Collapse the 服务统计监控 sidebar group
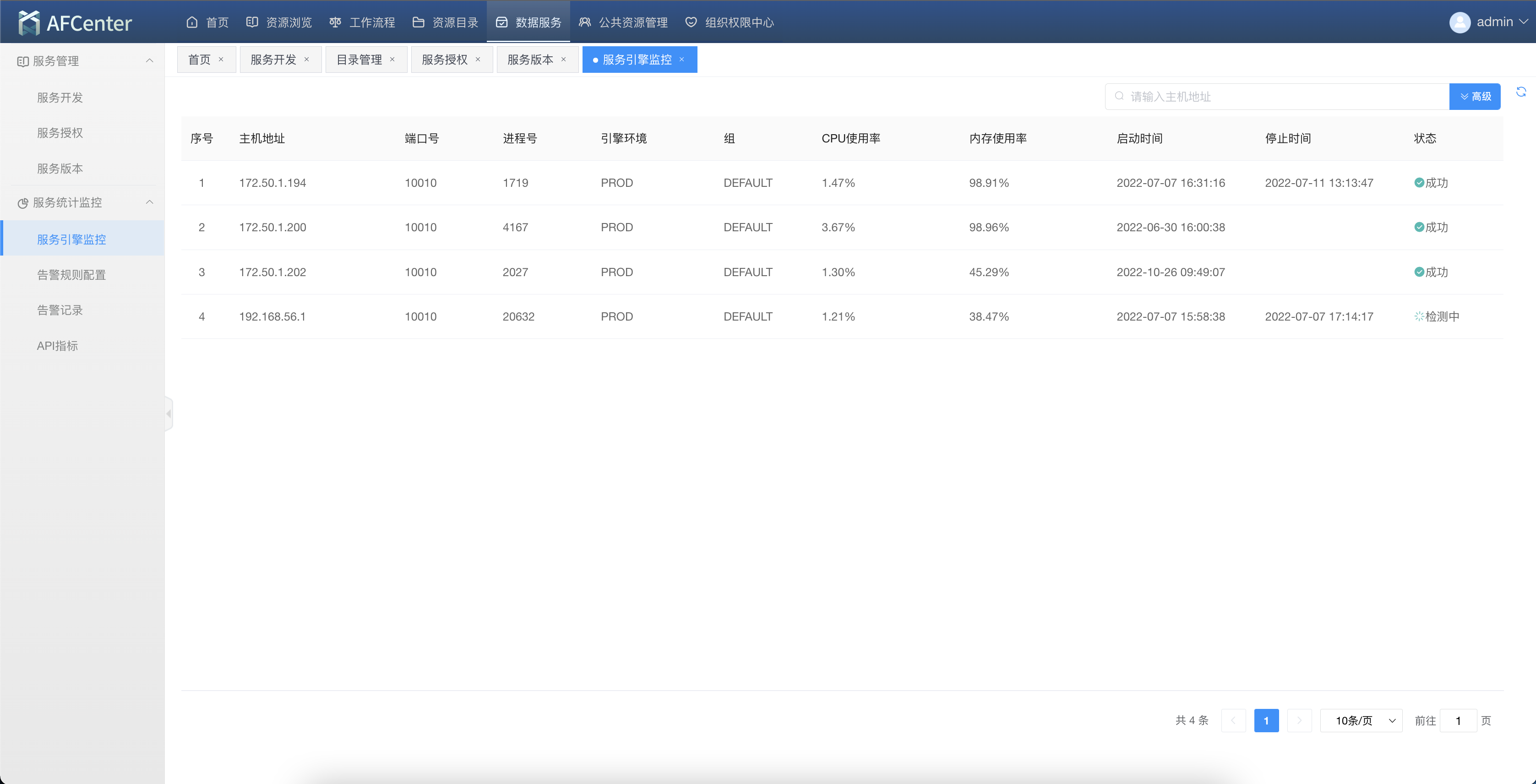The width and height of the screenshot is (1536, 784). pyautogui.click(x=150, y=203)
